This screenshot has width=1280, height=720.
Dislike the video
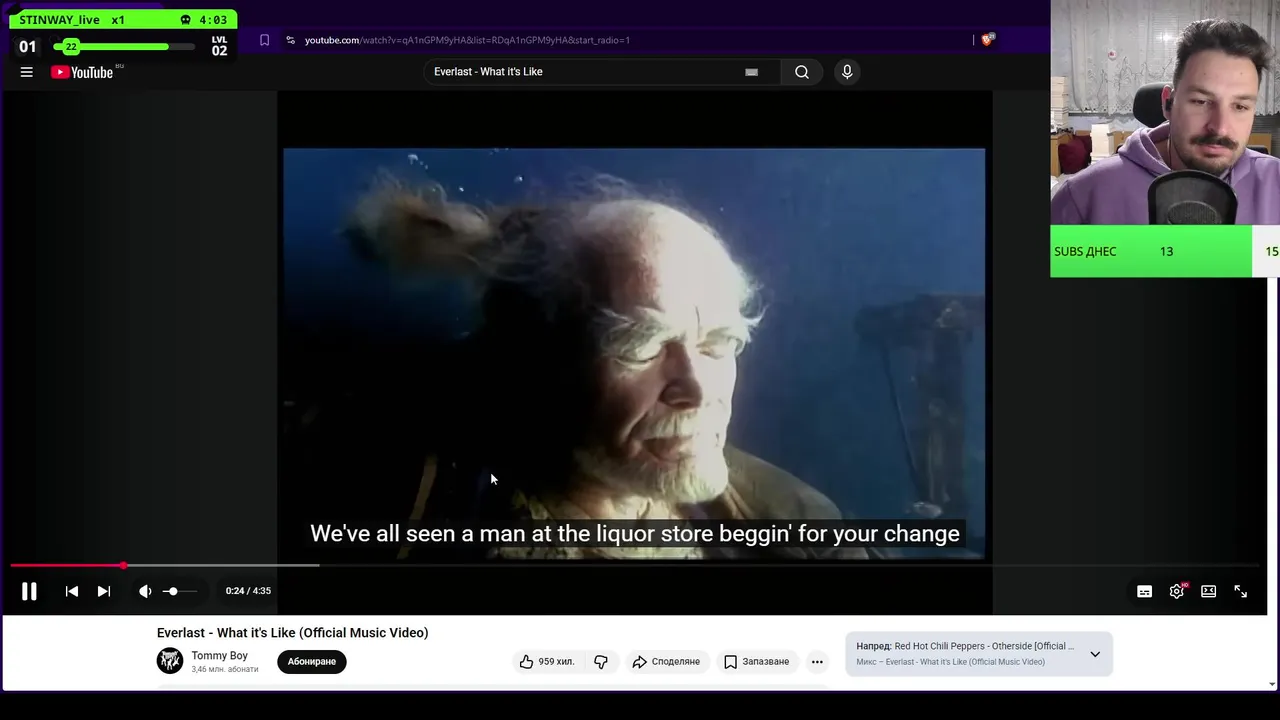(601, 661)
